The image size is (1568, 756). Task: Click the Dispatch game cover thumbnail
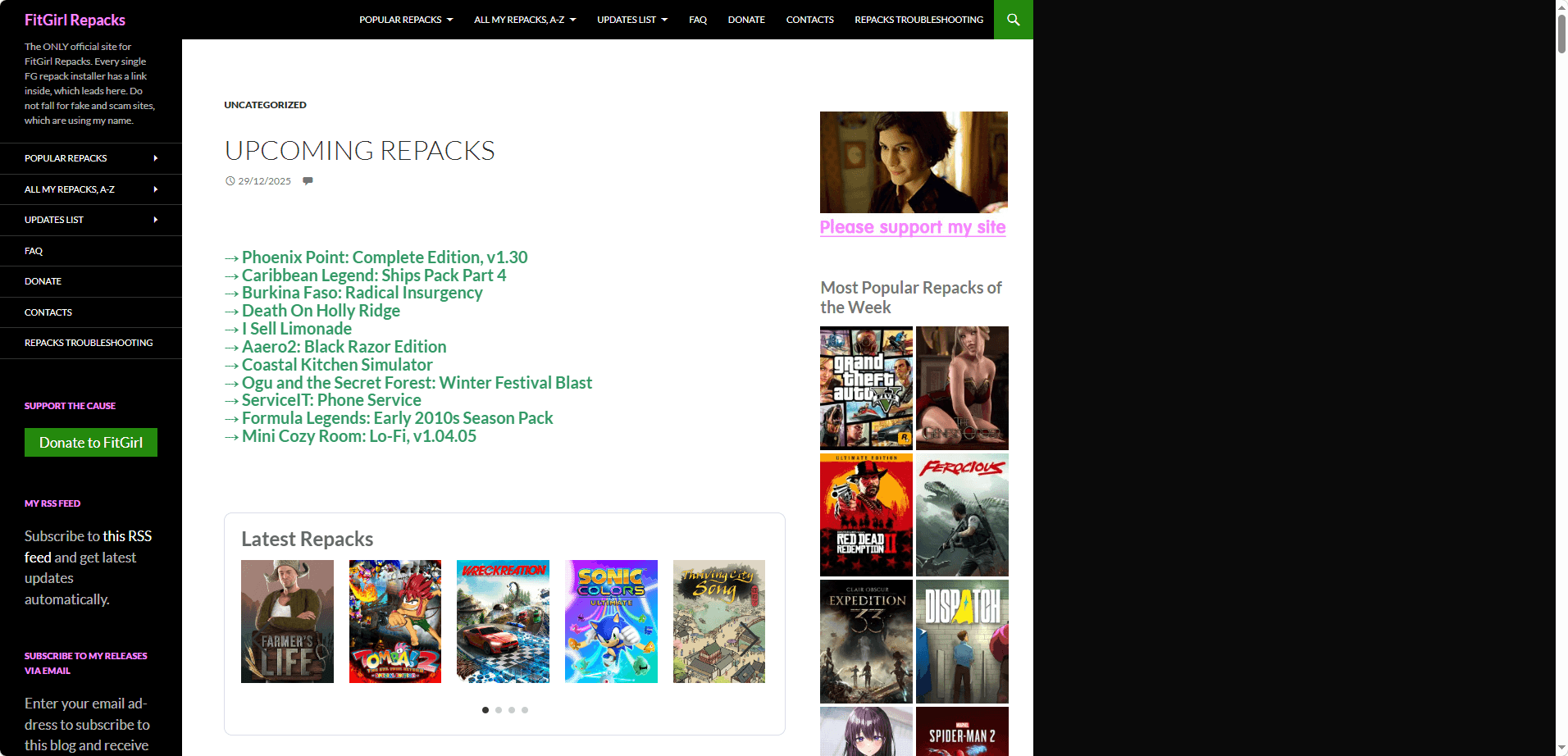point(962,641)
